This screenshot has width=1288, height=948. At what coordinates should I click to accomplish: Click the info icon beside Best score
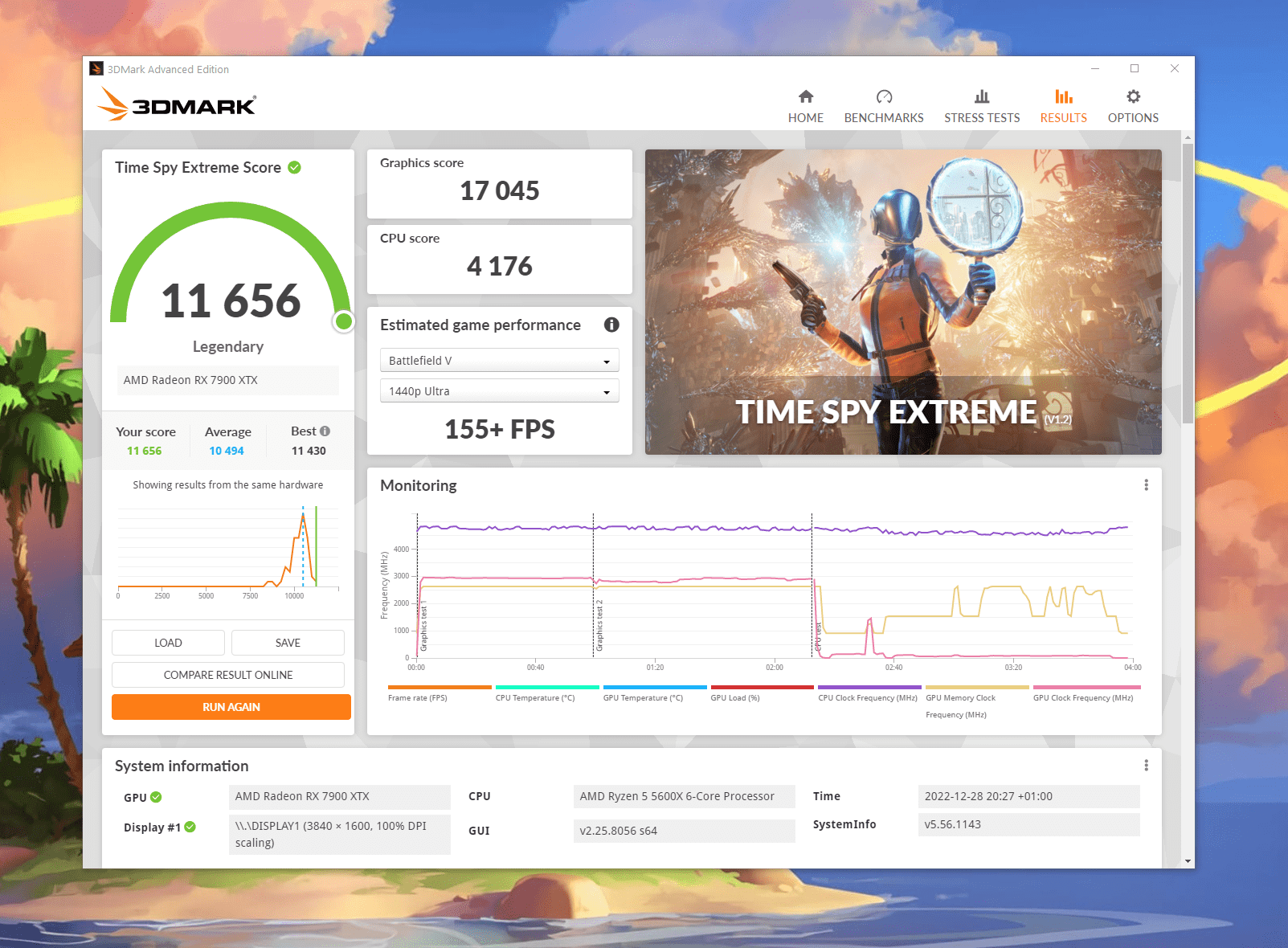(325, 431)
